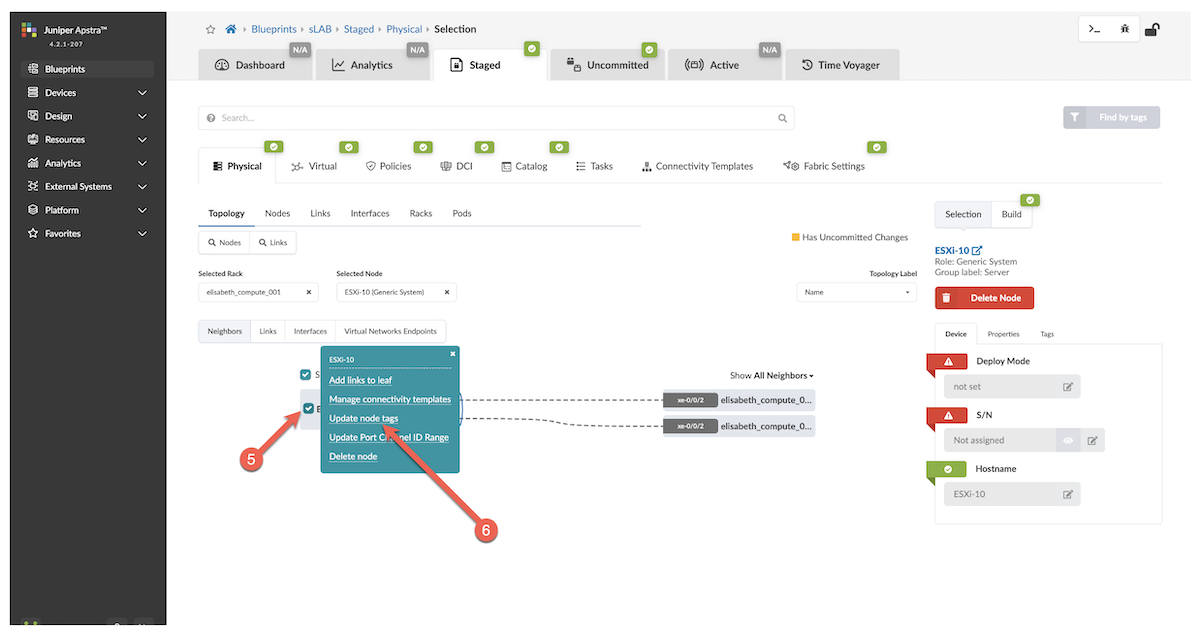Open the terminal console icon
The image size is (1200, 632).
coord(1095,30)
